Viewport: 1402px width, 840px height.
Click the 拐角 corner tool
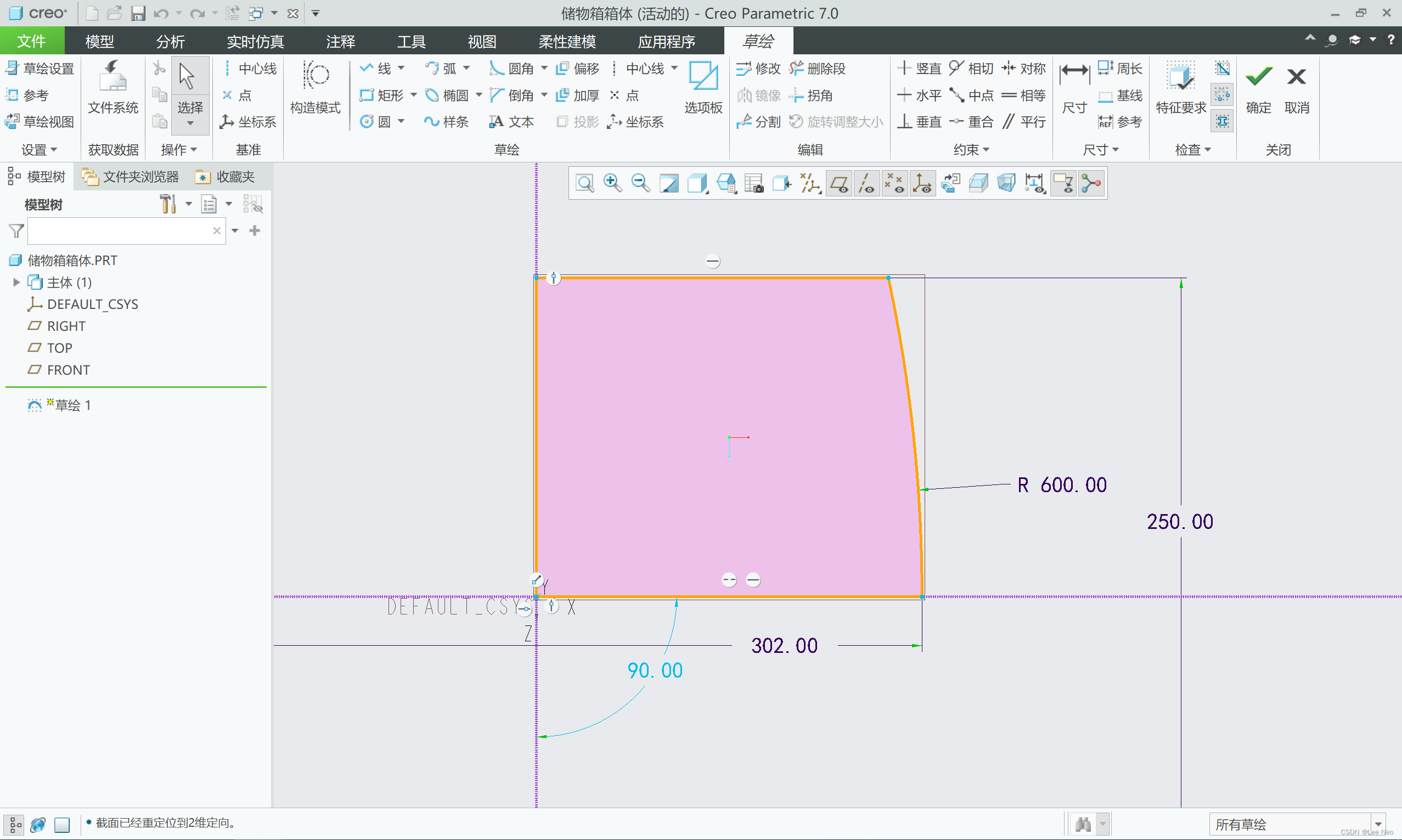810,95
